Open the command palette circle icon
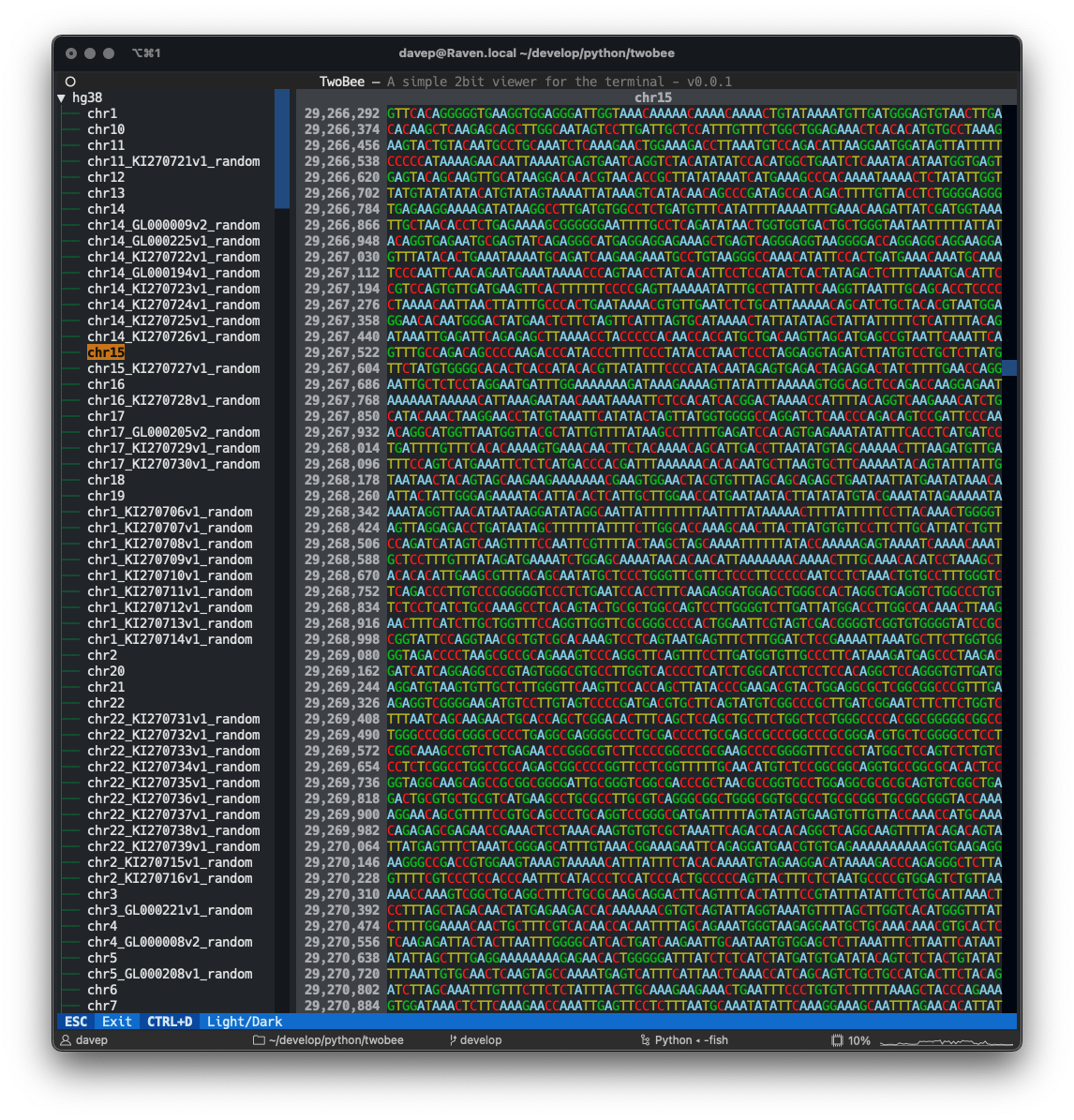1074x1120 pixels. [70, 82]
